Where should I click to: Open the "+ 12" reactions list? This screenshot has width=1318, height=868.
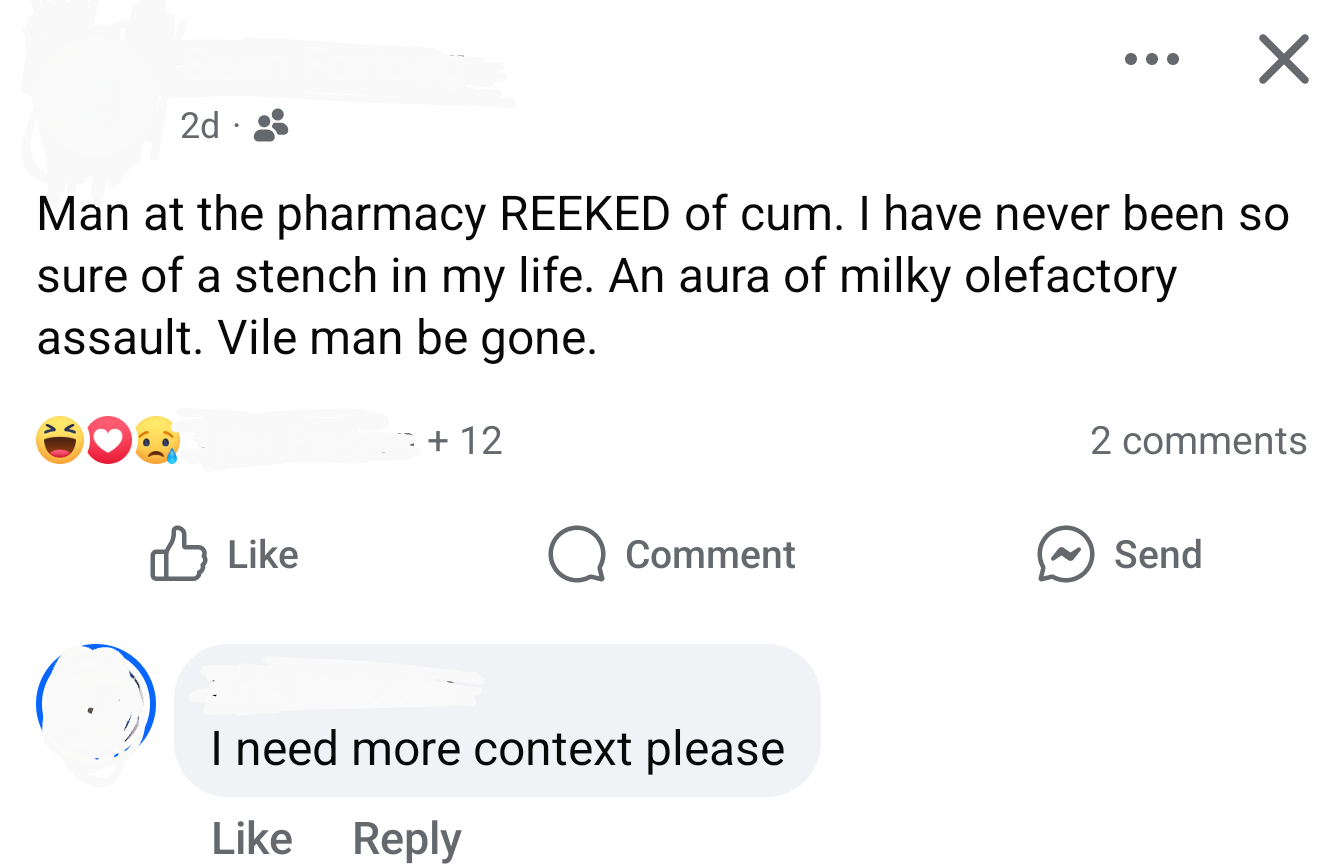click(464, 441)
